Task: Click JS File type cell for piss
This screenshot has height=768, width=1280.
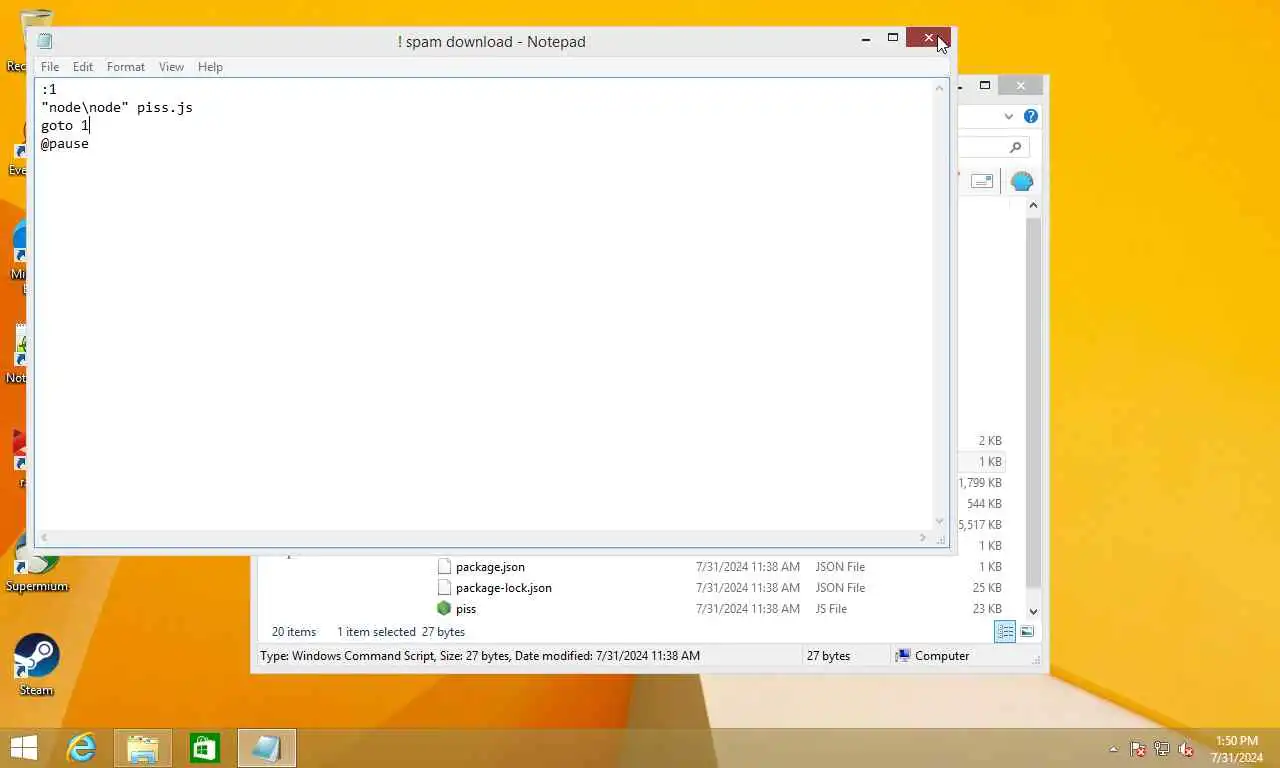Action: (831, 609)
